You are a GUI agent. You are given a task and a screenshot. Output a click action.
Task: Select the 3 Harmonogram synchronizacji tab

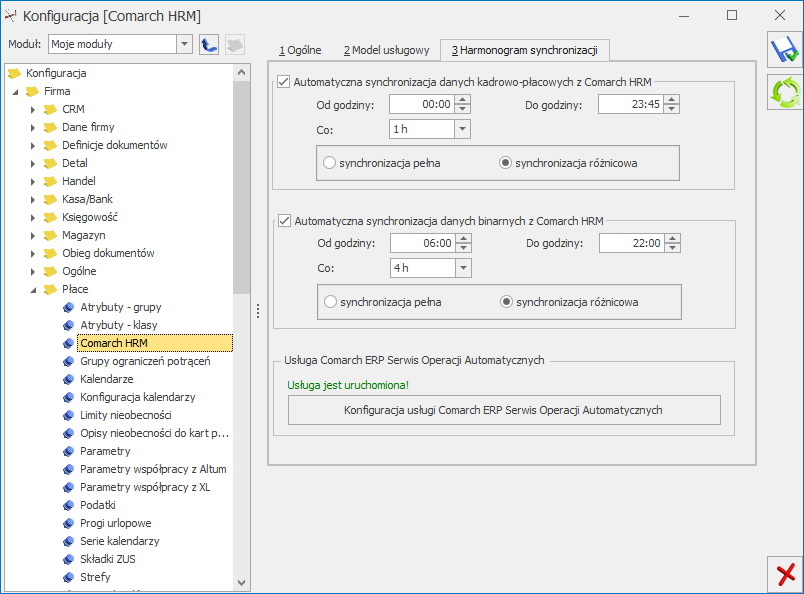point(525,50)
